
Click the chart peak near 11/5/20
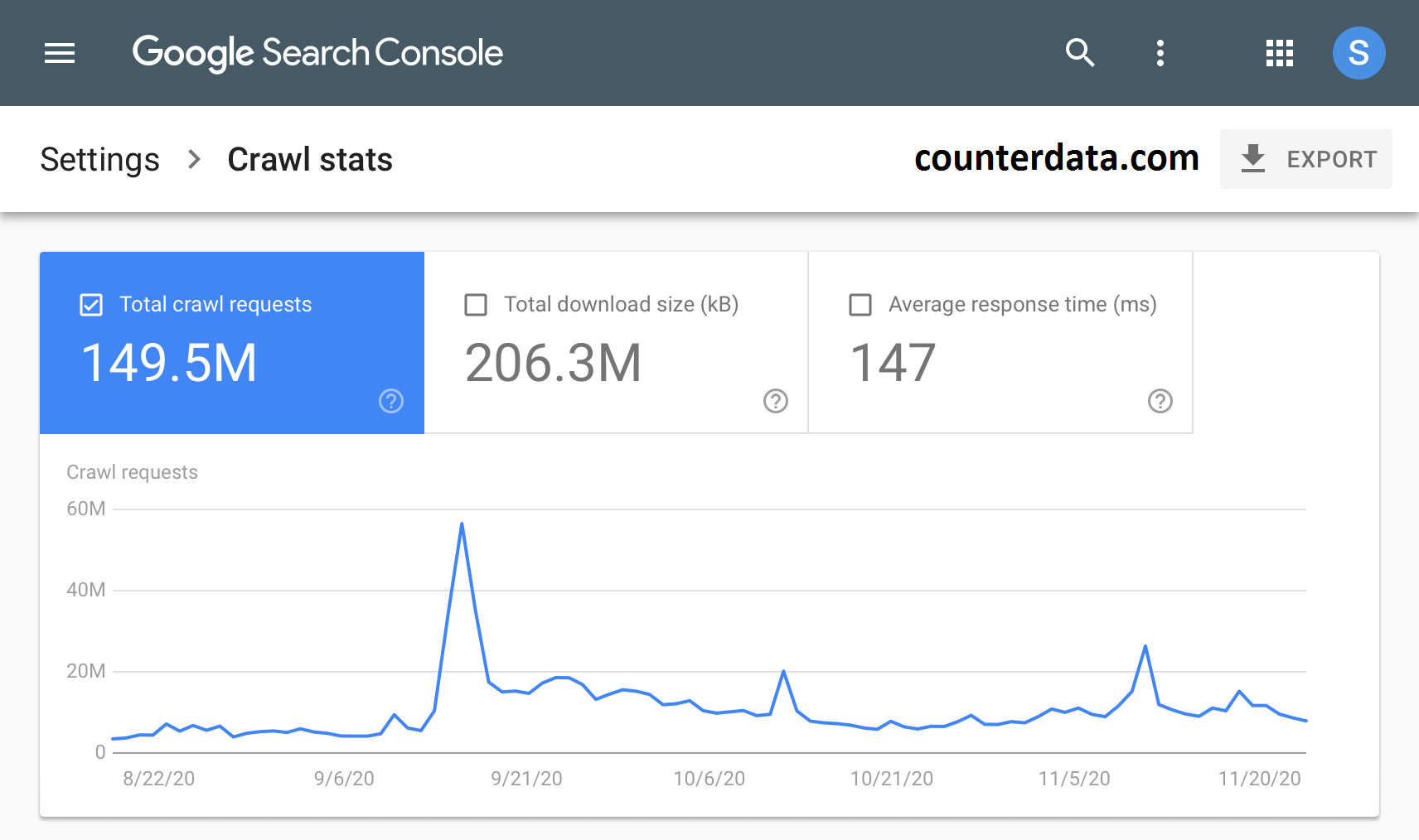[1145, 646]
